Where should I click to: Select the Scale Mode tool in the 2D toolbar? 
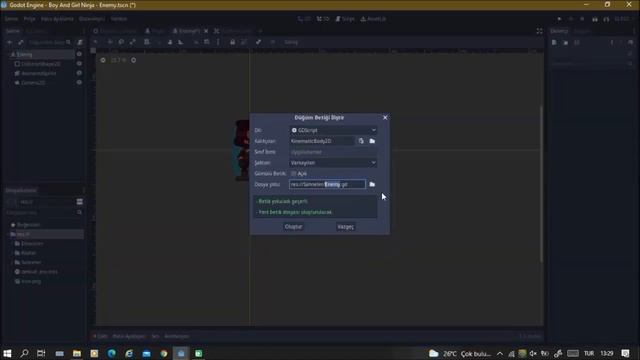133,42
